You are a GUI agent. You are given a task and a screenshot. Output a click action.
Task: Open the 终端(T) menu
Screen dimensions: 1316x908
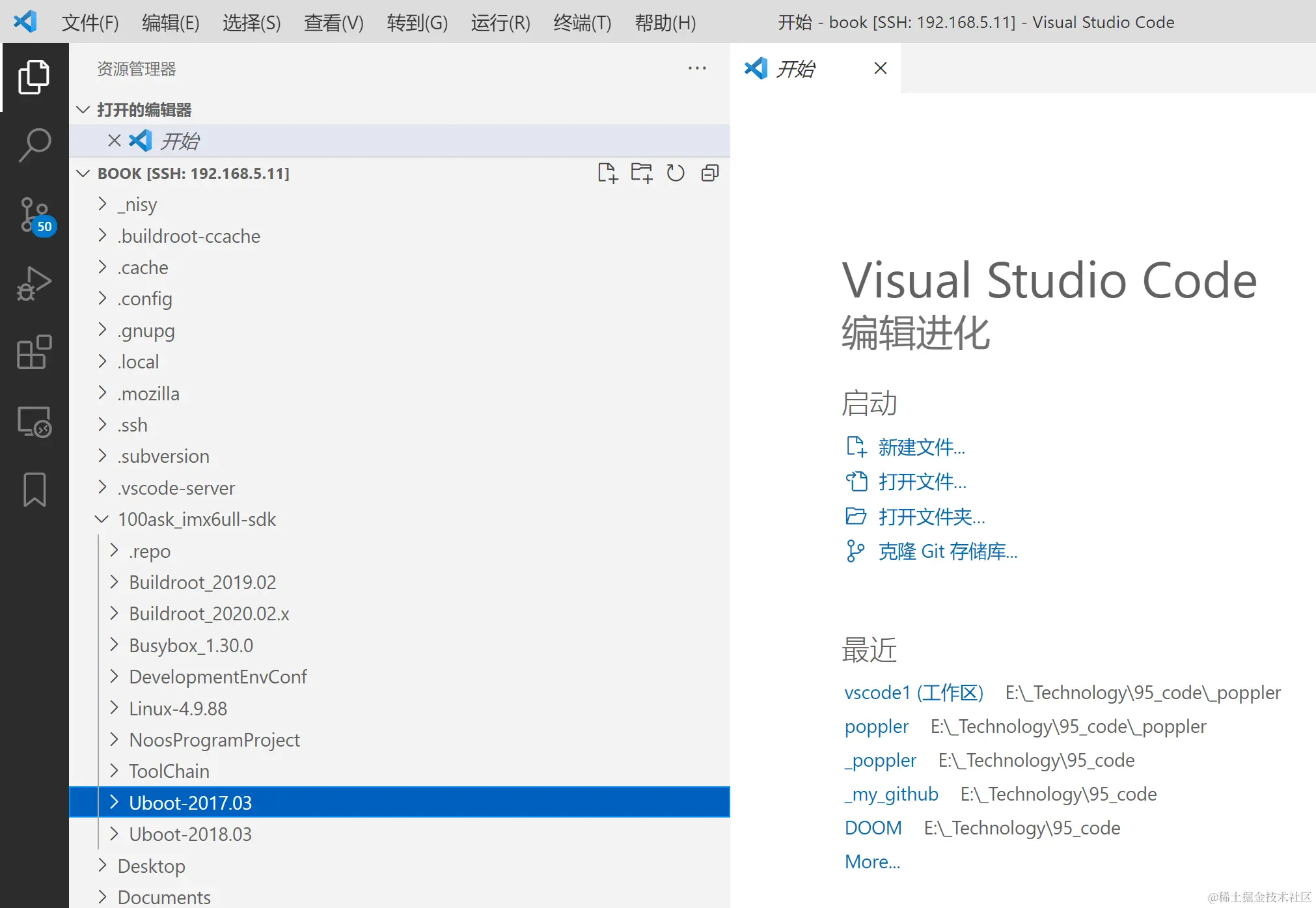point(582,23)
